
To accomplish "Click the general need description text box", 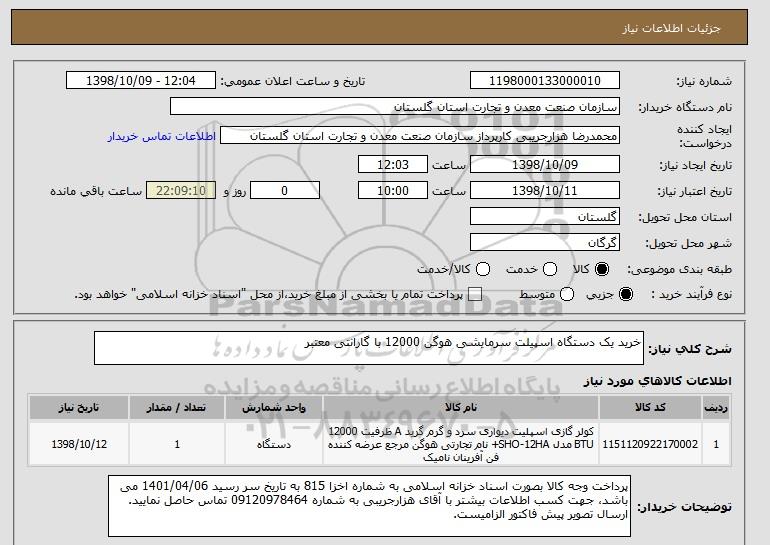I will coord(369,348).
